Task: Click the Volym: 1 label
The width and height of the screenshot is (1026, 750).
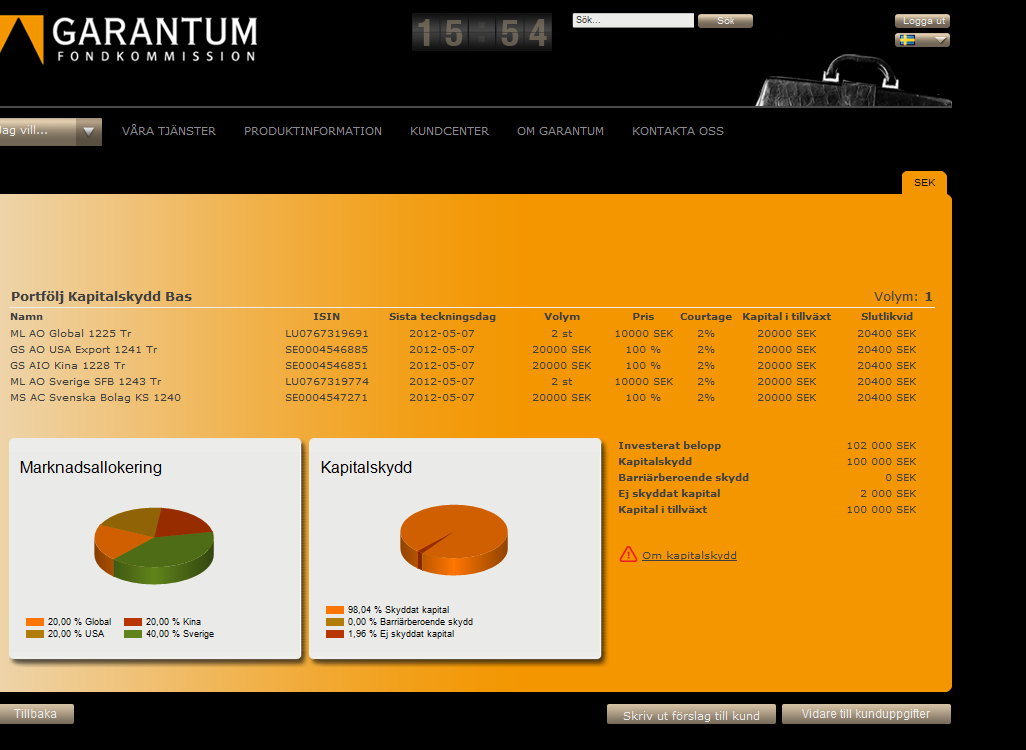Action: tap(903, 296)
